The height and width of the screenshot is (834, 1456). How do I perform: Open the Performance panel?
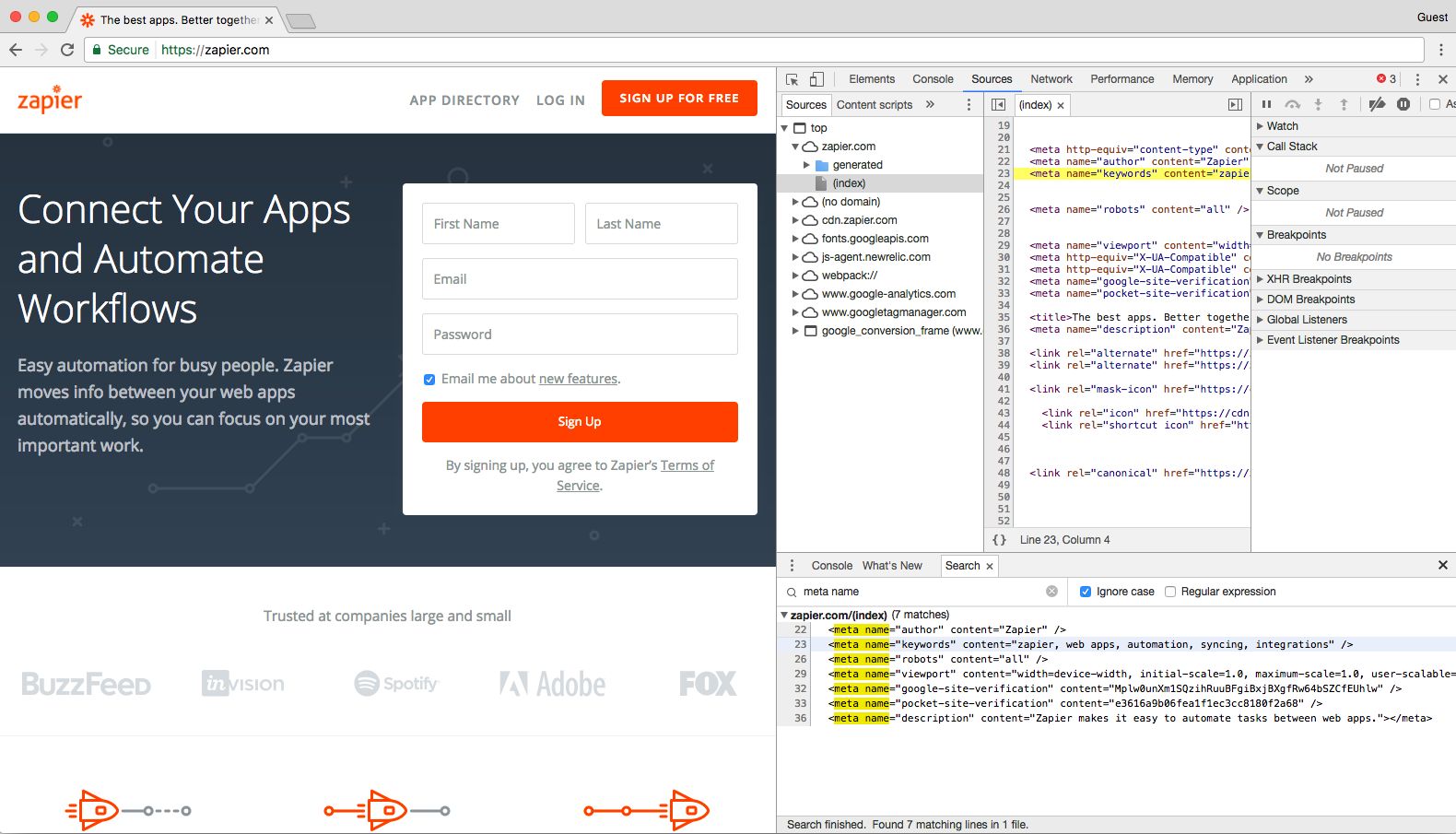[1121, 79]
